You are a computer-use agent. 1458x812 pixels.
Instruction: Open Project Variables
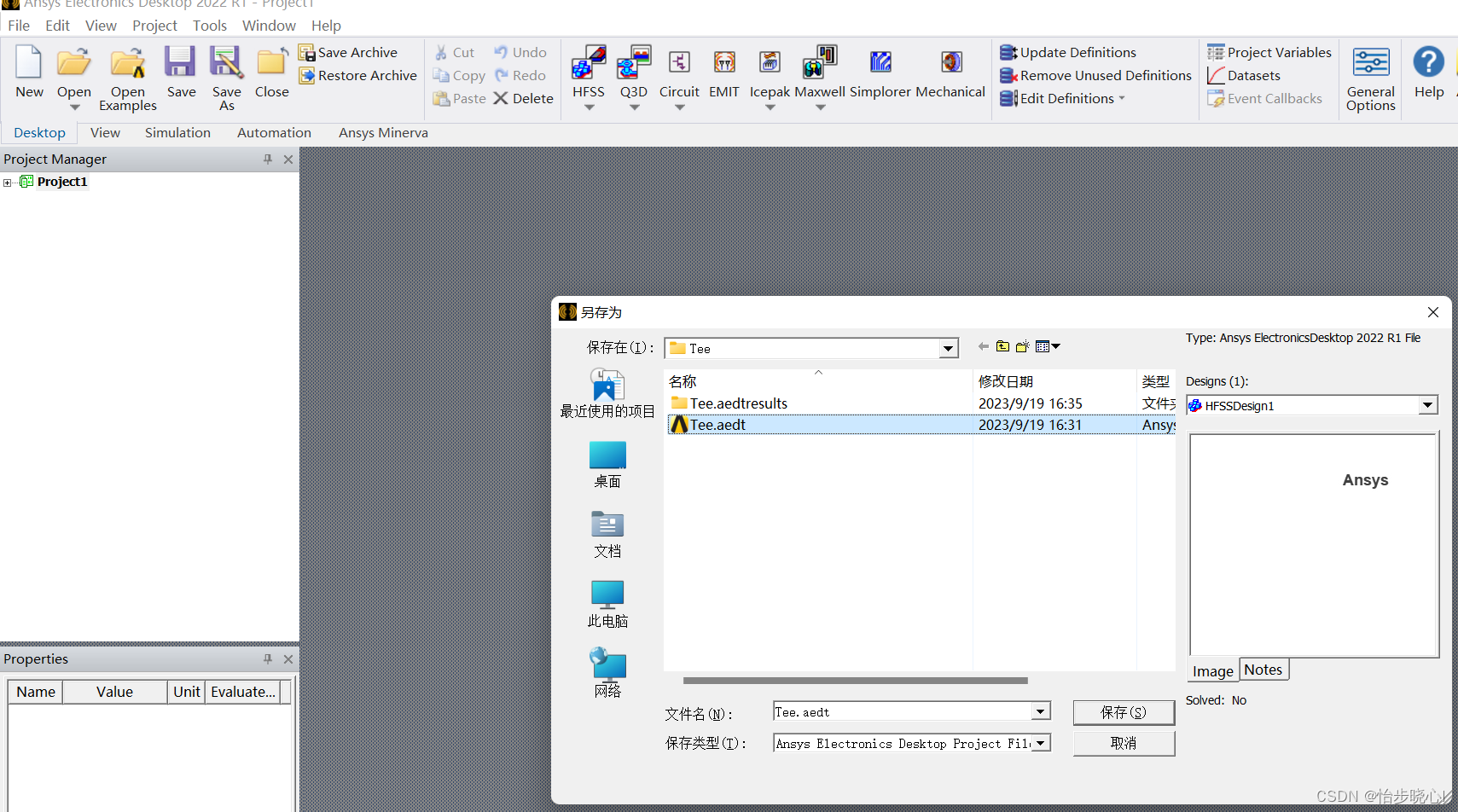tap(1269, 53)
